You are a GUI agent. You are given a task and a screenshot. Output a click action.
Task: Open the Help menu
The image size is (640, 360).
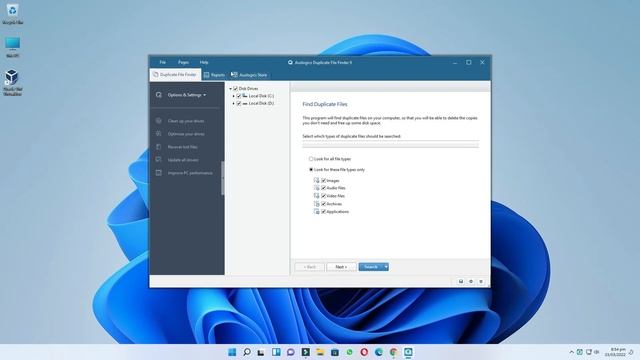click(204, 62)
